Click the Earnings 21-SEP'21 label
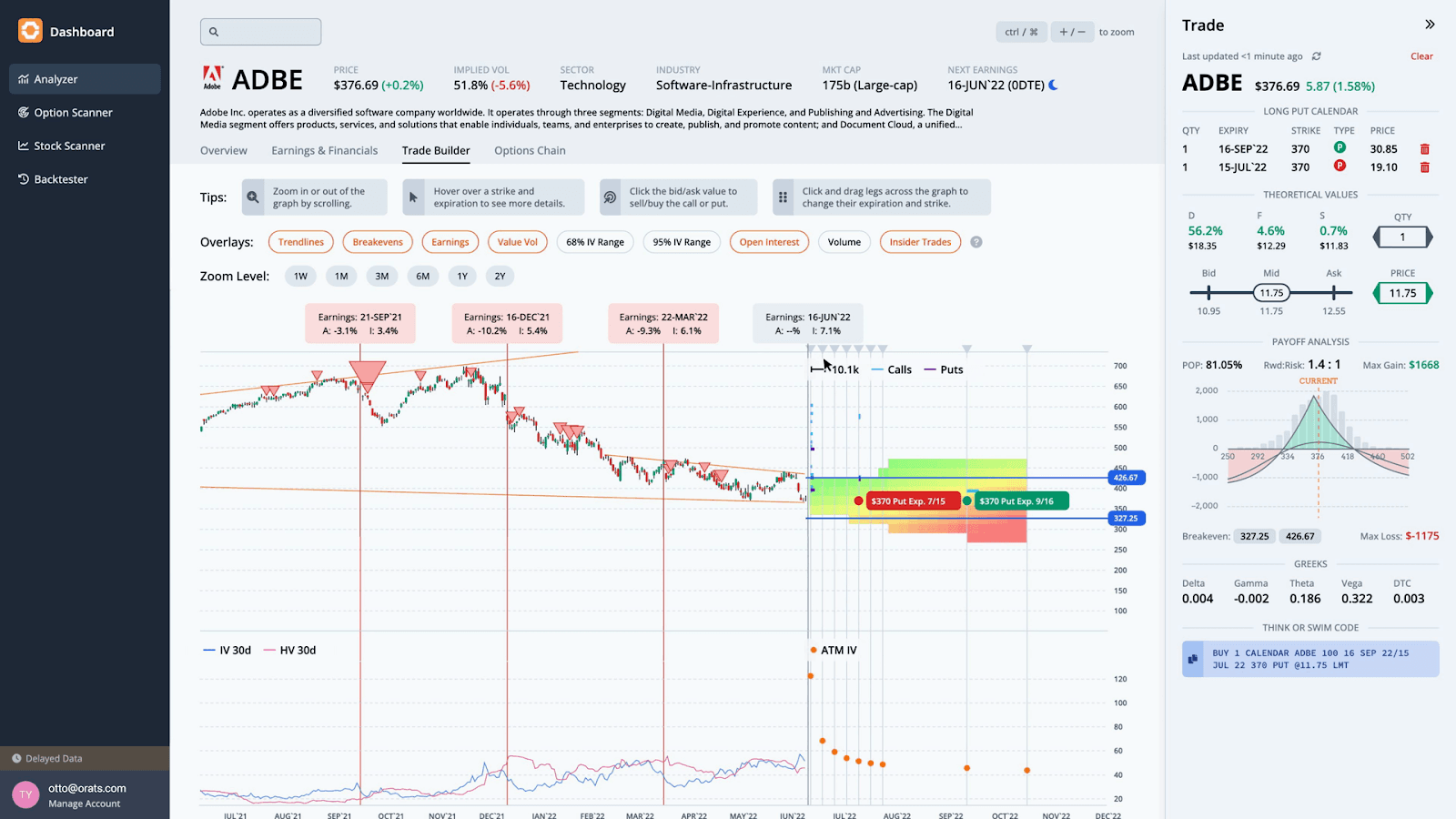1456x819 pixels. (360, 324)
